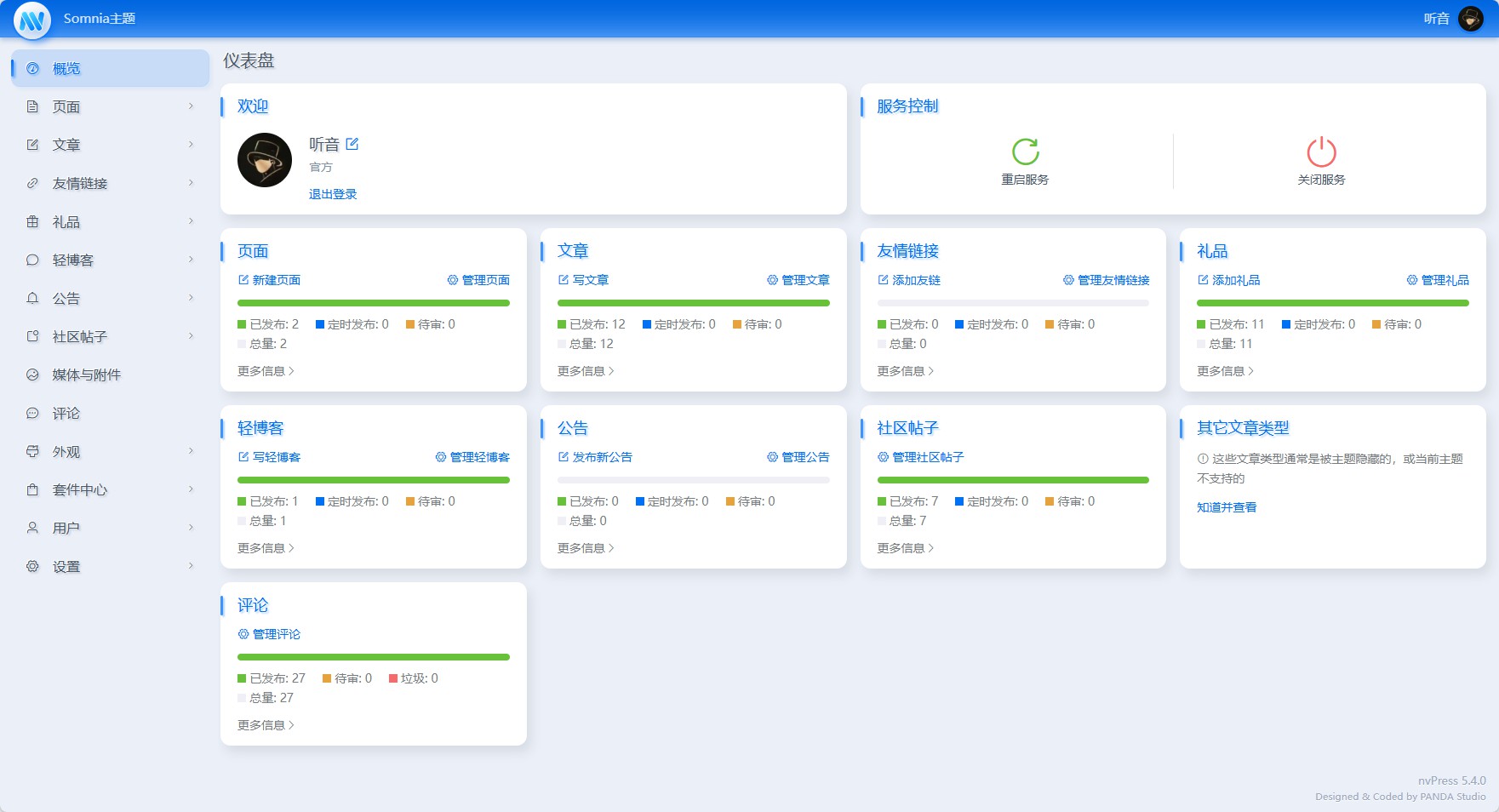Click 管理文章 in the 文章 card
This screenshot has width=1499, height=812.
(x=798, y=280)
